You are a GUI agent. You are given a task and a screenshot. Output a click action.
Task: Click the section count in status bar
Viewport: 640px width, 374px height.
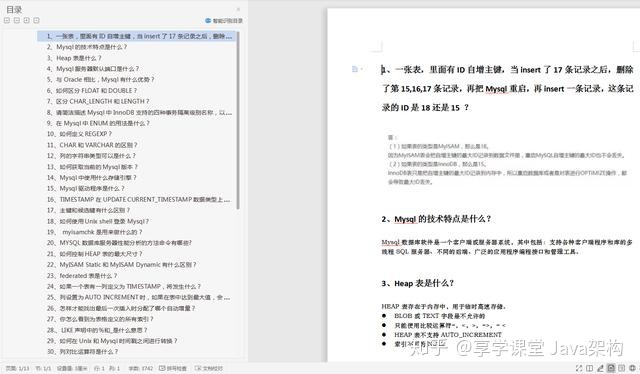43,368
